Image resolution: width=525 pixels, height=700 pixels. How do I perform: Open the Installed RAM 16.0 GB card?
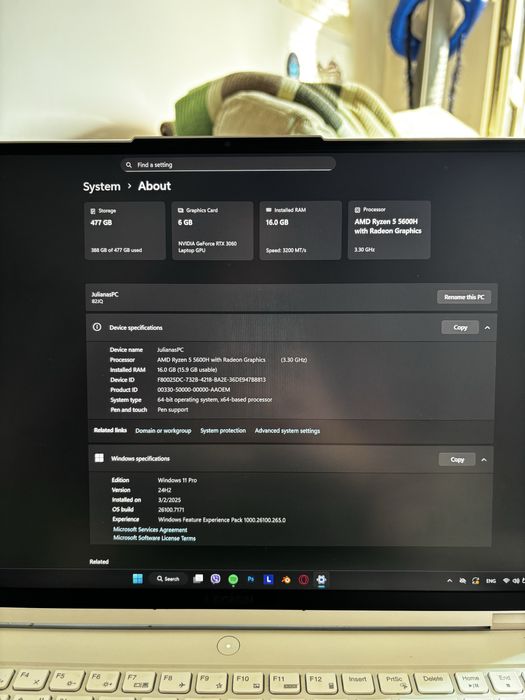pyautogui.click(x=300, y=230)
